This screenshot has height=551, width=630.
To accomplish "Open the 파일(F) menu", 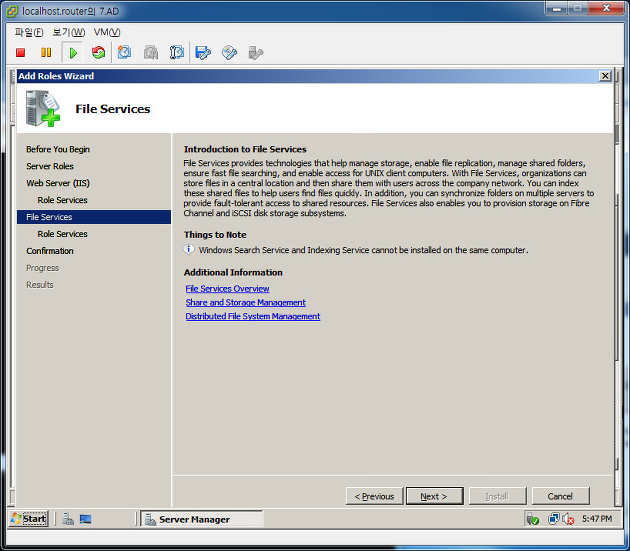I will pyautogui.click(x=29, y=32).
